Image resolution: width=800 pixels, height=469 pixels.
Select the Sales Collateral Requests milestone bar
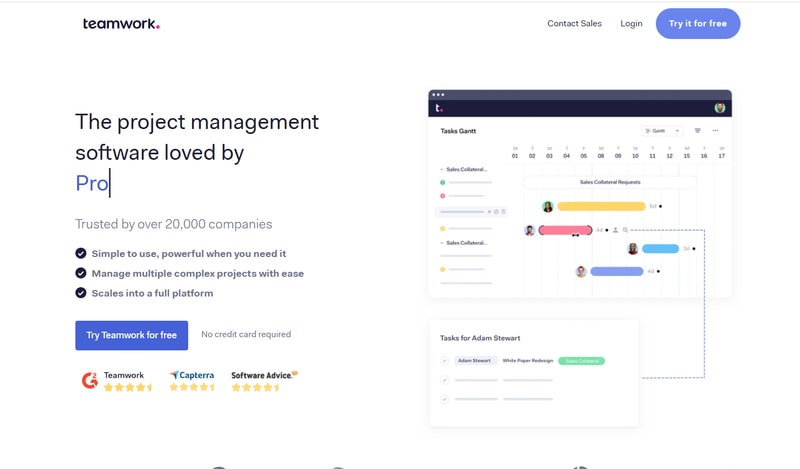[x=610, y=182]
